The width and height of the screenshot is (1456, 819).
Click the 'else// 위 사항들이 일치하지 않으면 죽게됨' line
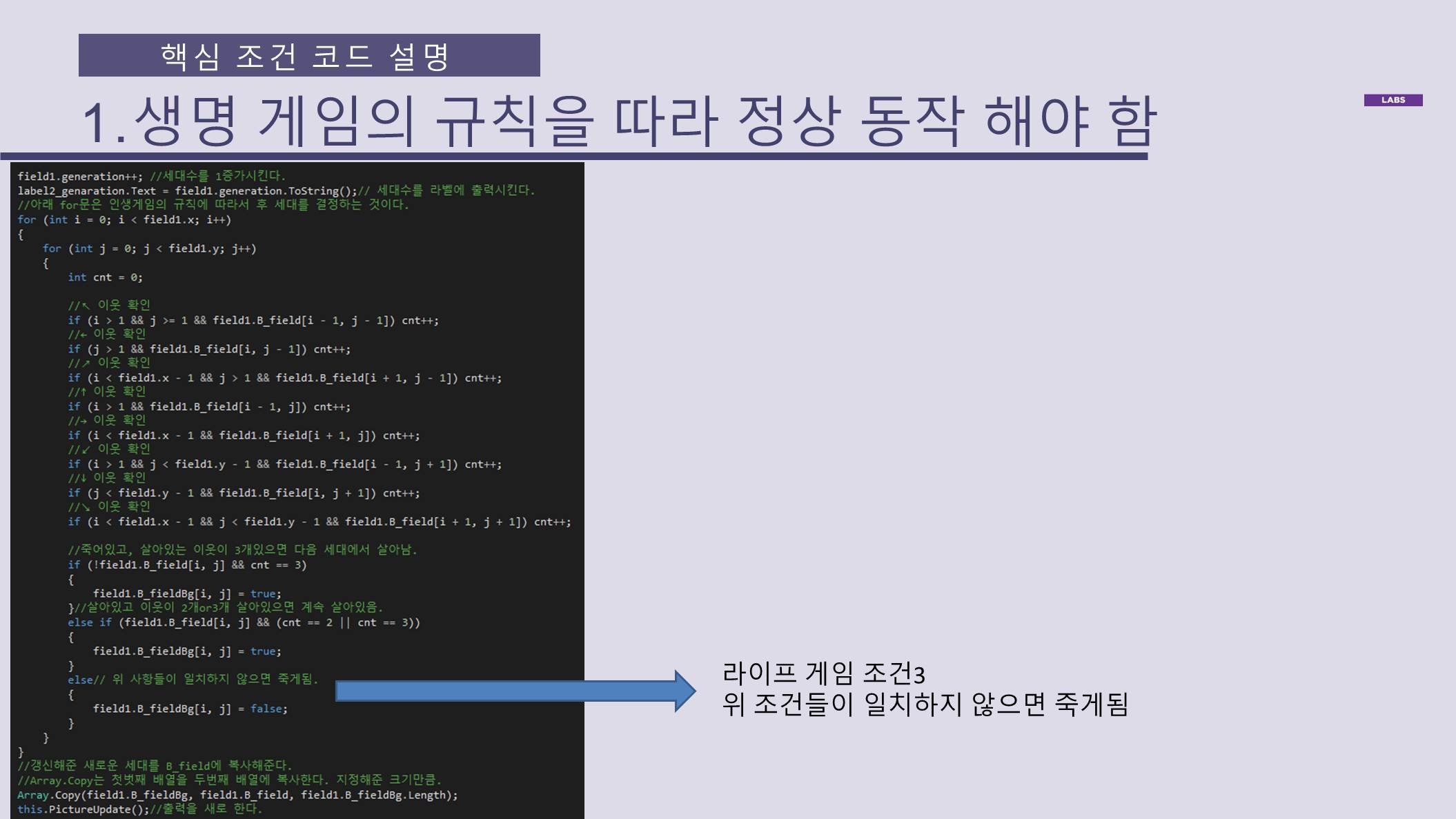click(x=193, y=680)
